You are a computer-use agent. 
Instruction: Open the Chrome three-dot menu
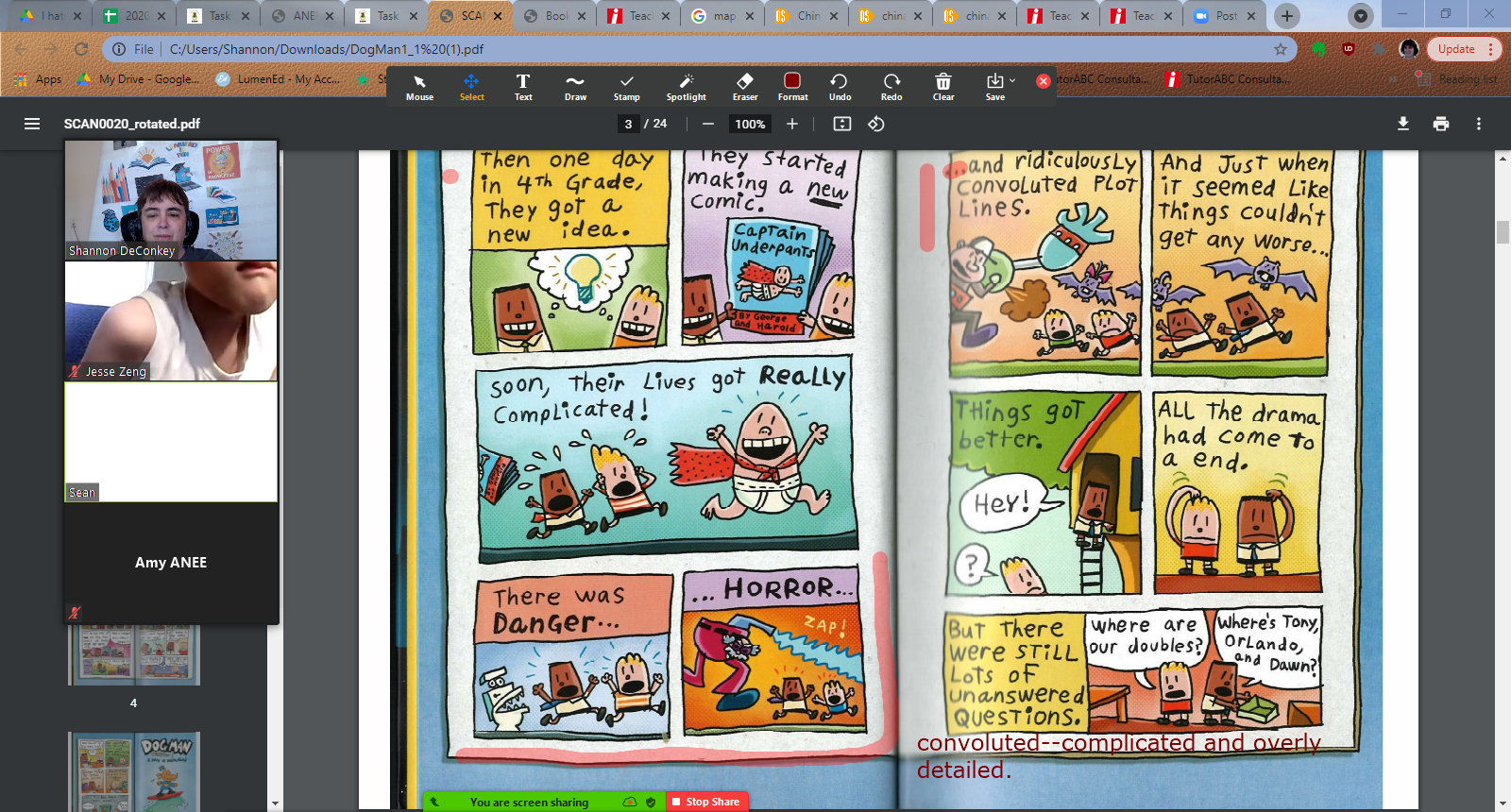tap(1491, 49)
